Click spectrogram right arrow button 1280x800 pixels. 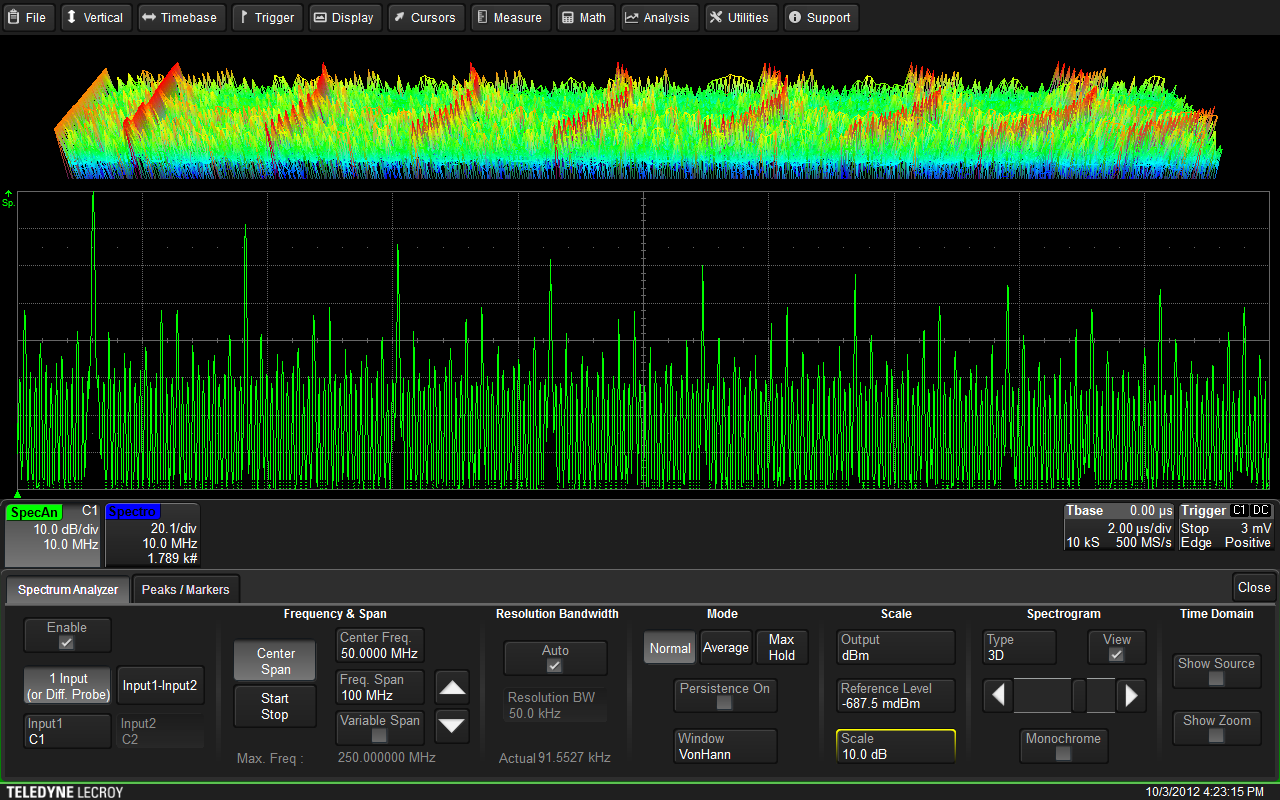[1131, 695]
